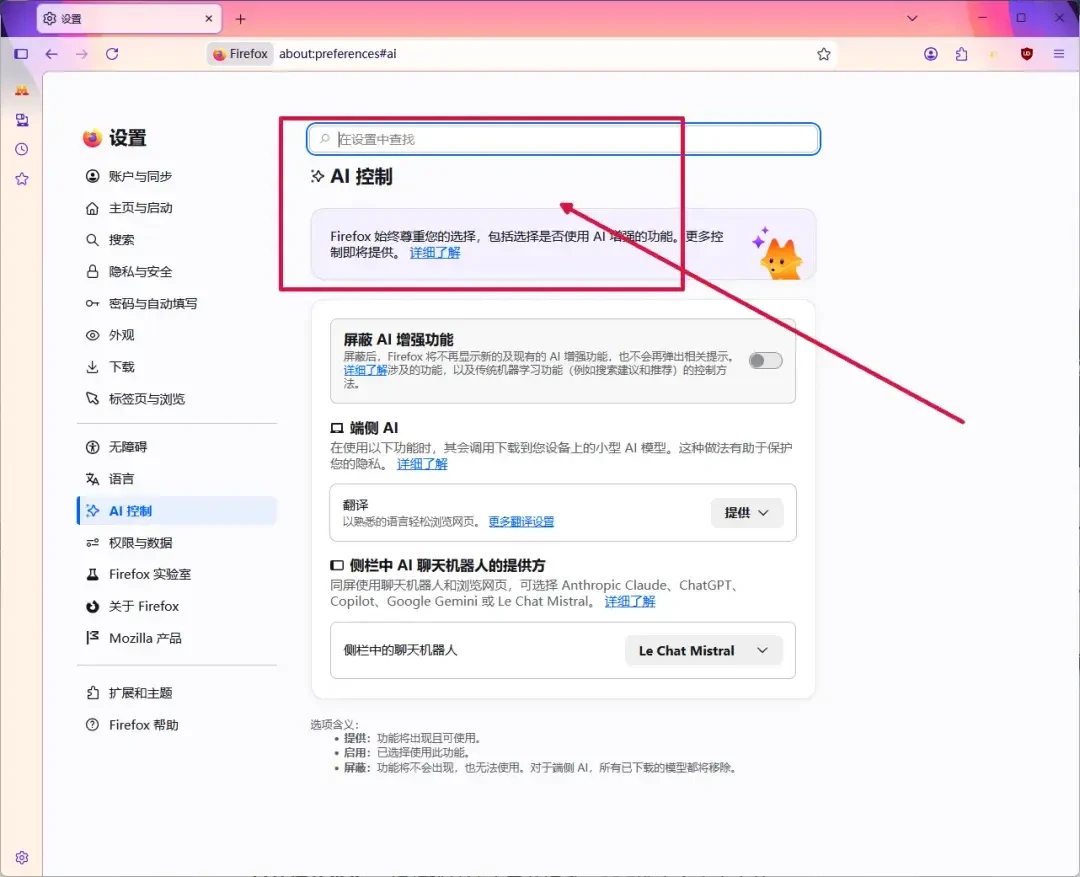Open 密码与自动填写 settings category
The width and height of the screenshot is (1080, 877).
pos(177,303)
